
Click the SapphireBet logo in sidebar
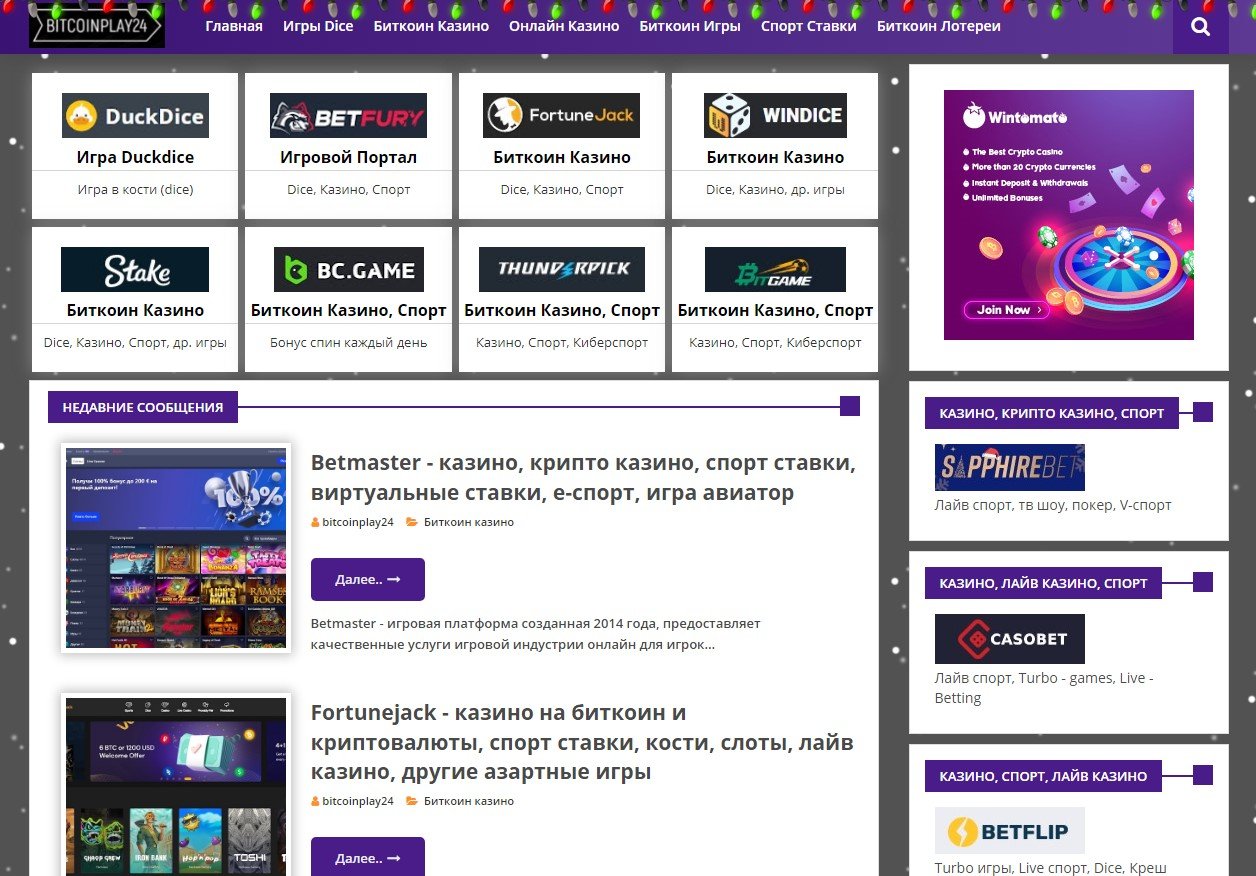pos(1010,467)
